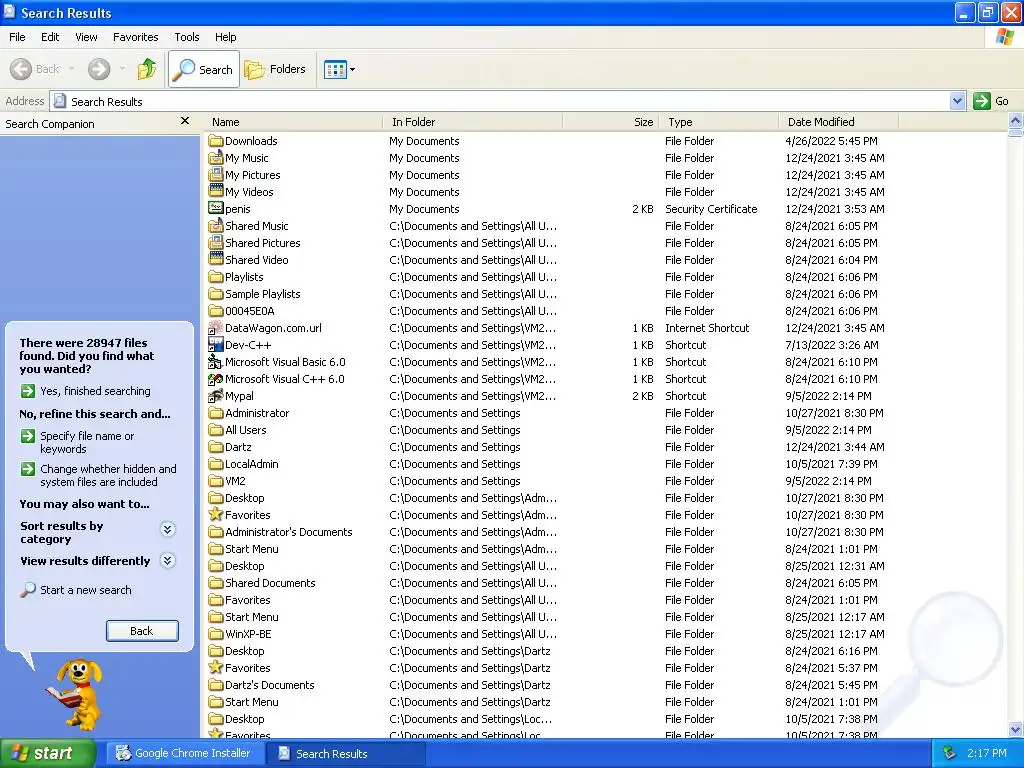Sort by the Name column header
This screenshot has width=1024, height=768.
pyautogui.click(x=293, y=122)
